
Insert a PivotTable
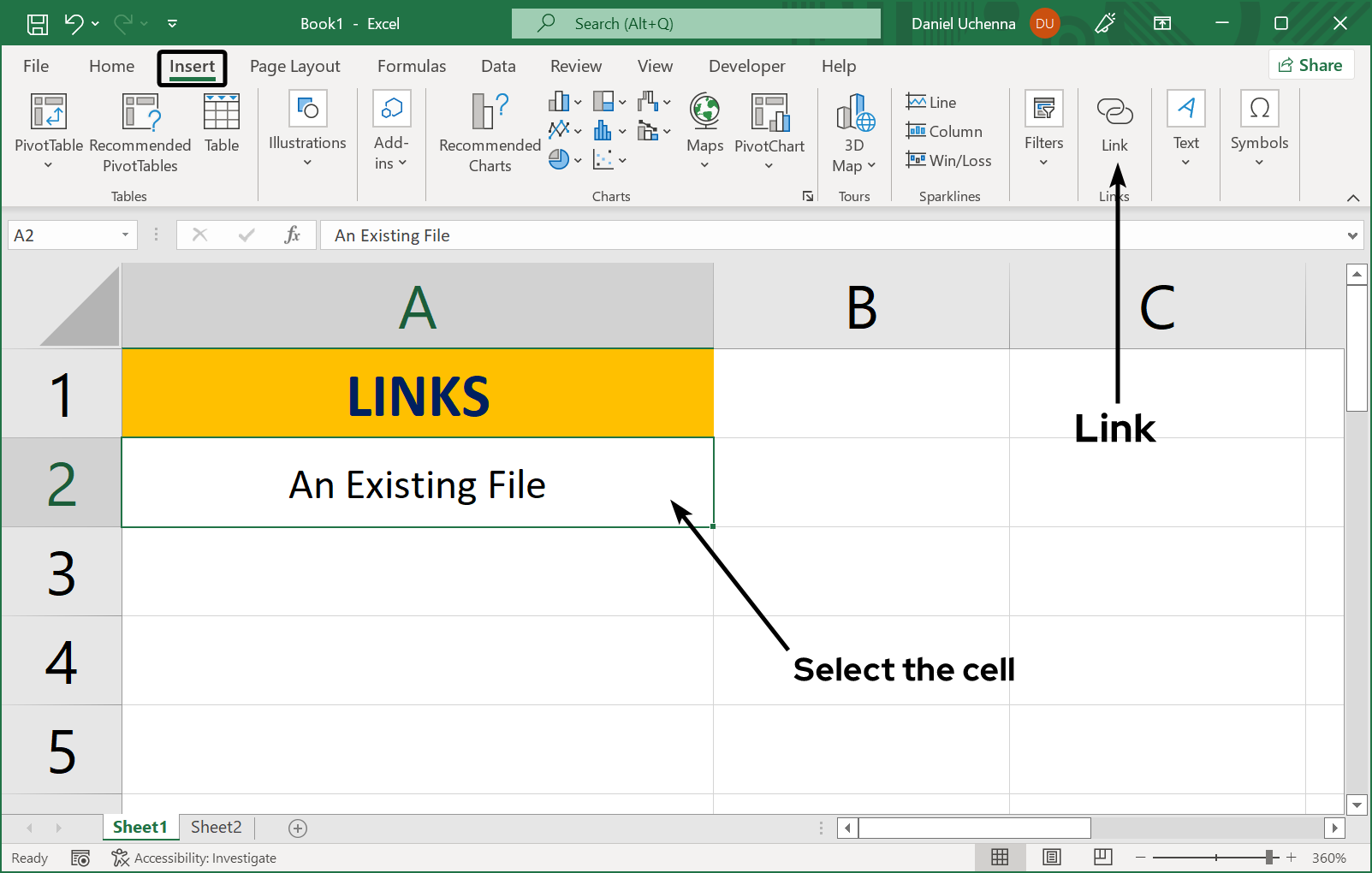tap(48, 133)
